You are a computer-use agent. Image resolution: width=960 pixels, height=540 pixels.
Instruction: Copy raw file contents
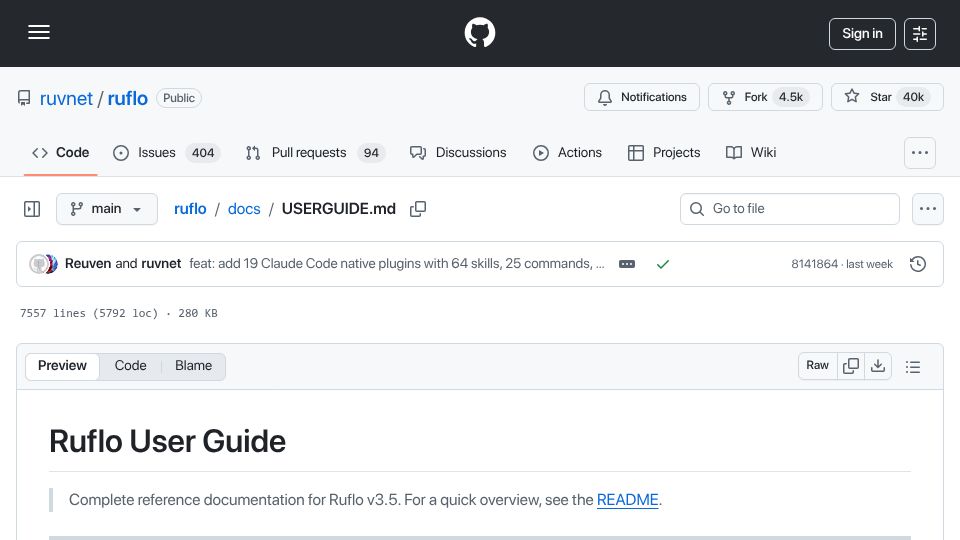coord(851,366)
